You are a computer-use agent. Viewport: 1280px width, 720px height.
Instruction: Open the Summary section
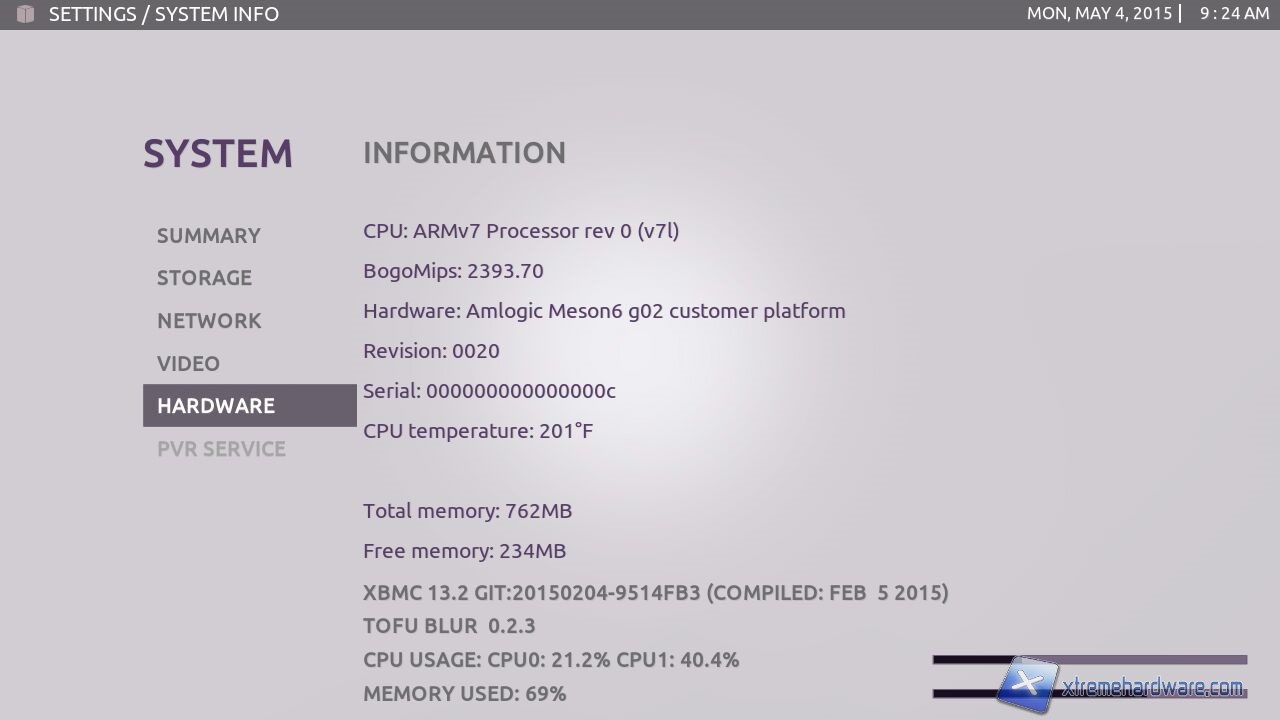tap(208, 236)
